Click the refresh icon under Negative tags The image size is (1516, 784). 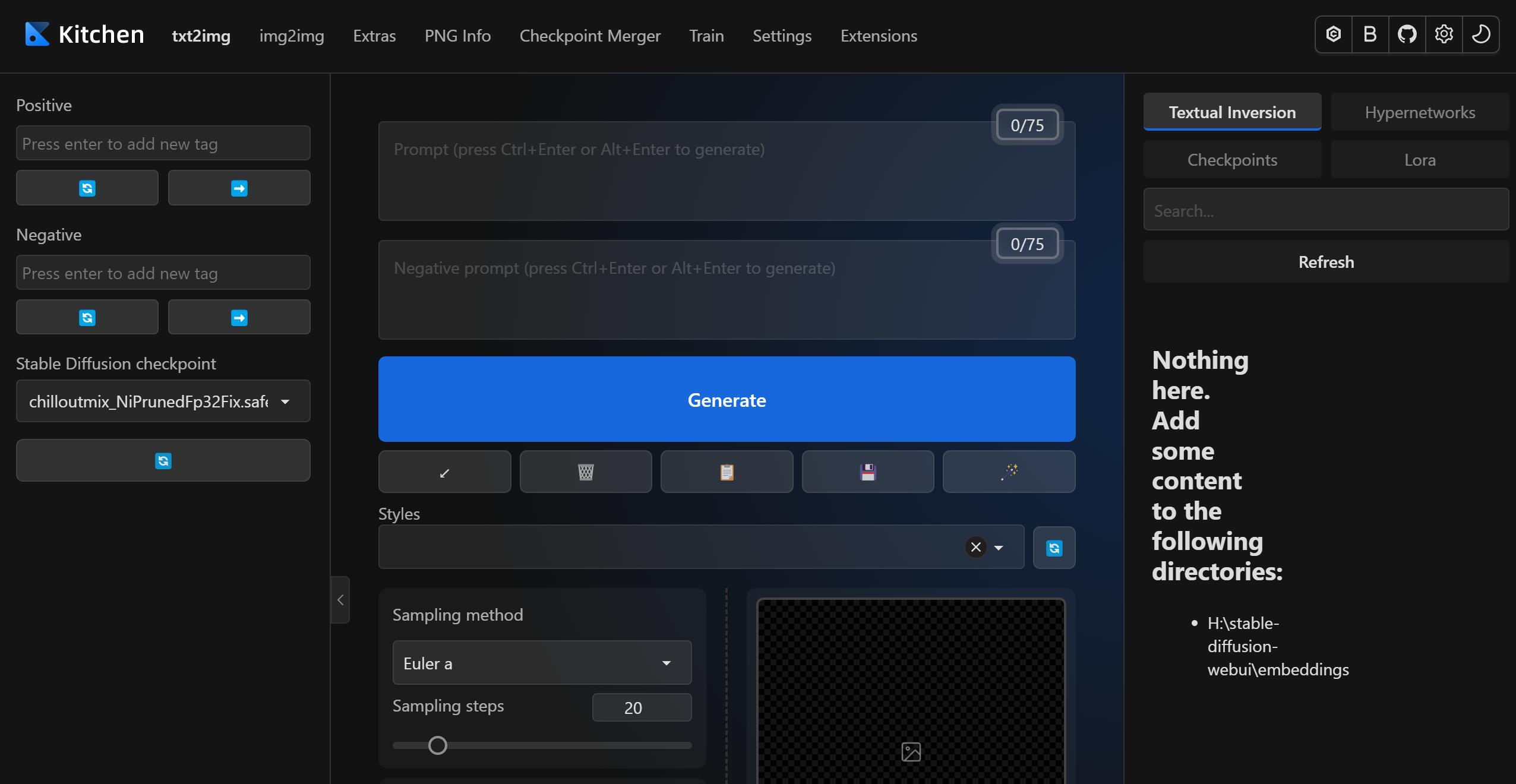87,318
